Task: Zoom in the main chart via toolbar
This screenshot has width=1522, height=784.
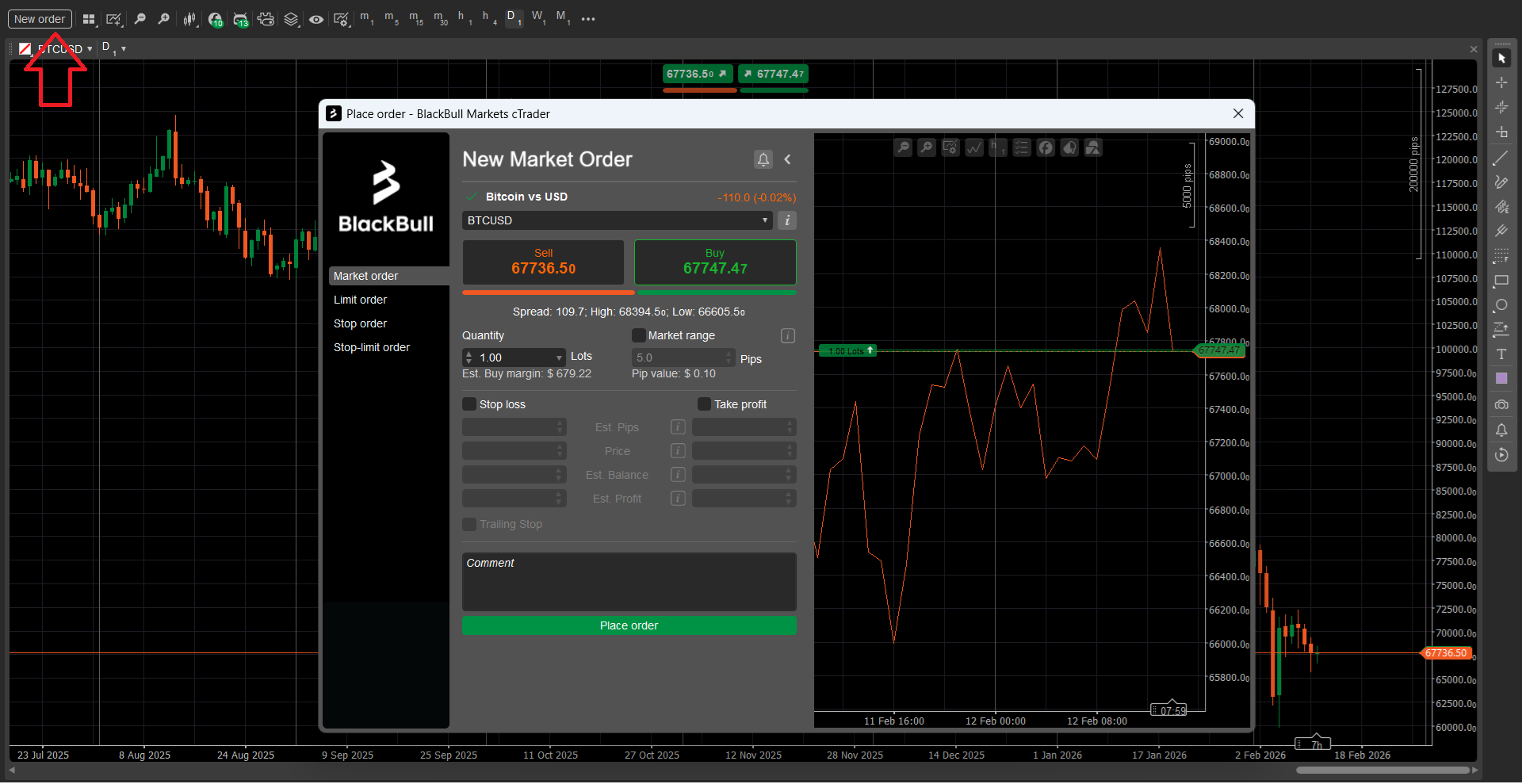Action: tap(164, 19)
